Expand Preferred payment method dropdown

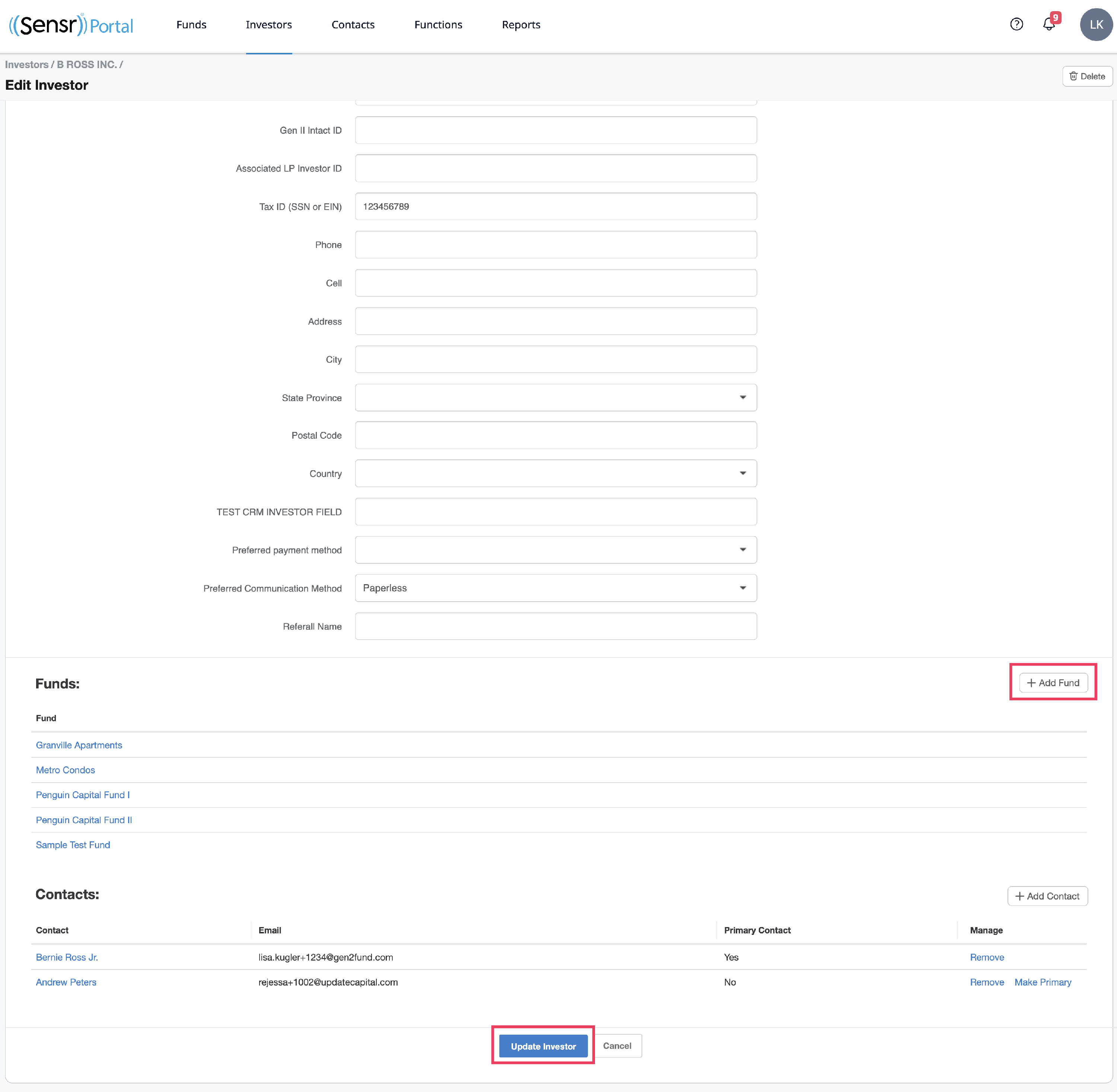pos(555,550)
